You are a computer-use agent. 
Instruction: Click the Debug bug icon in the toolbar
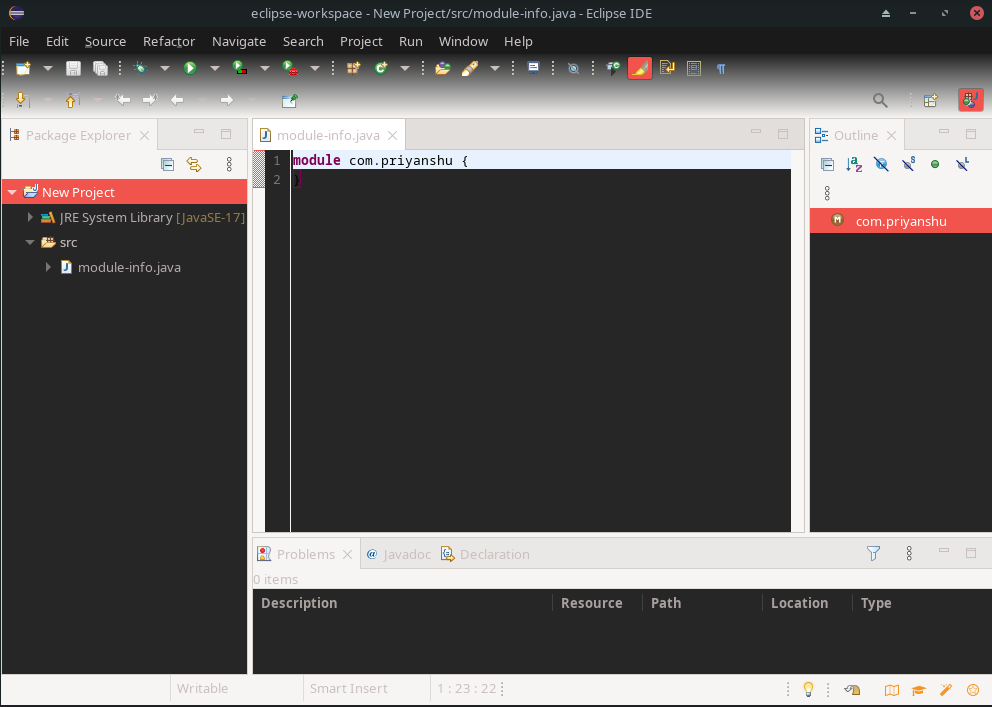(x=140, y=68)
